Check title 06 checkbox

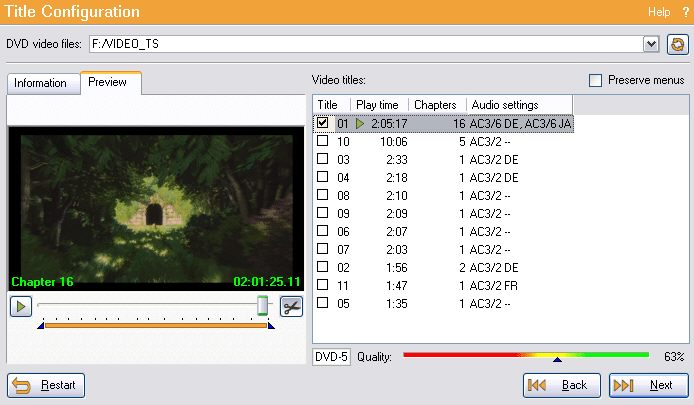point(322,231)
